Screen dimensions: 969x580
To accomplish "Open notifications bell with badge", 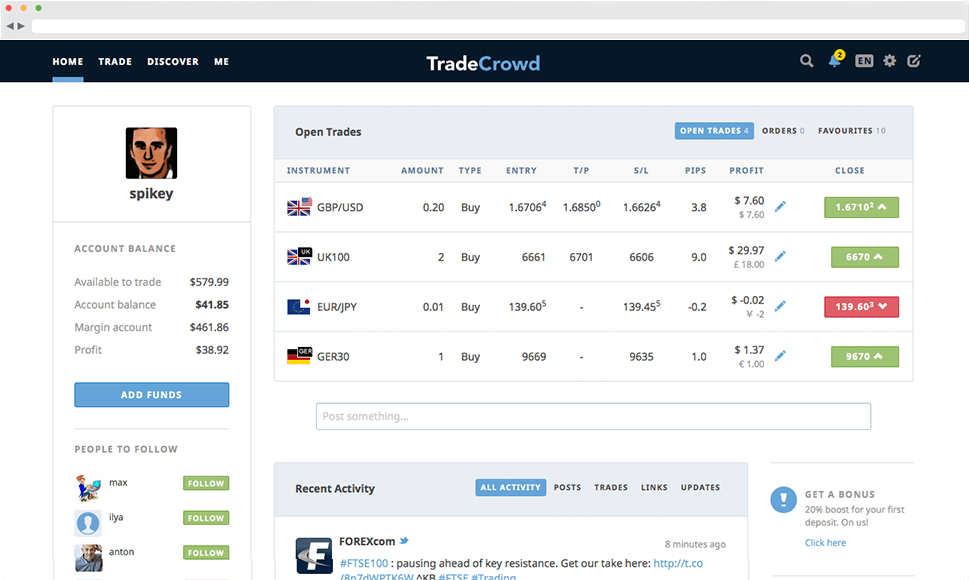I will (x=836, y=59).
